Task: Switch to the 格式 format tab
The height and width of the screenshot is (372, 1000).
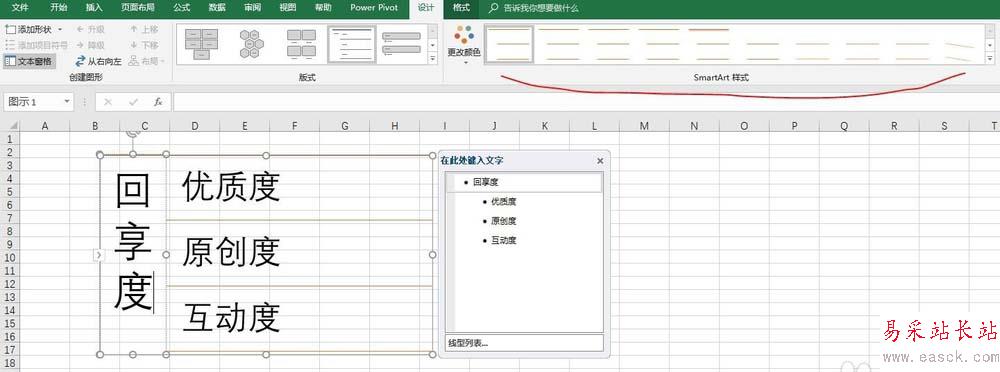Action: pyautogui.click(x=461, y=8)
